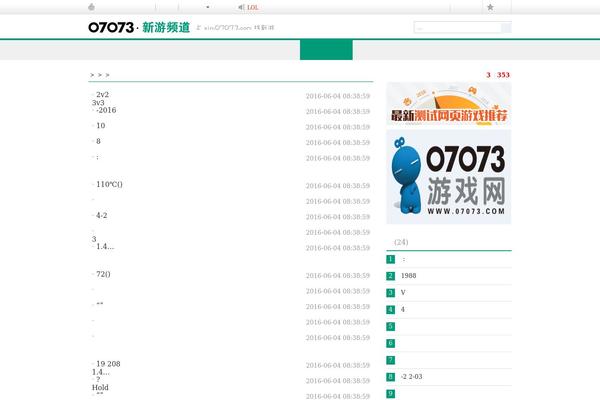Image resolution: width=600 pixels, height=400 pixels.
Task: Open ranking item 2 labeled 1988
Action: (x=408, y=276)
